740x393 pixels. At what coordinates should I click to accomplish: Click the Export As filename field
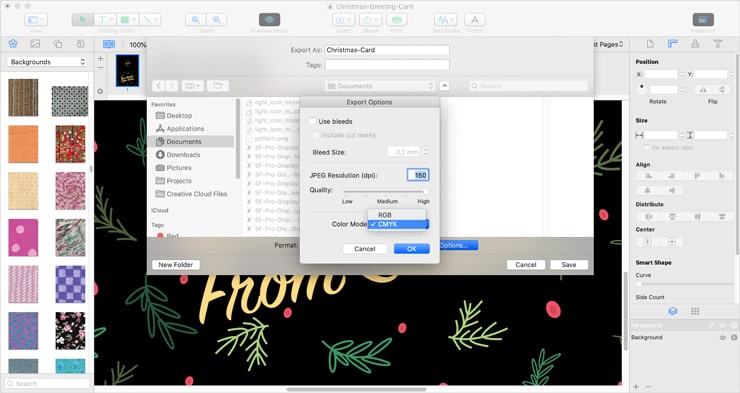coord(387,50)
